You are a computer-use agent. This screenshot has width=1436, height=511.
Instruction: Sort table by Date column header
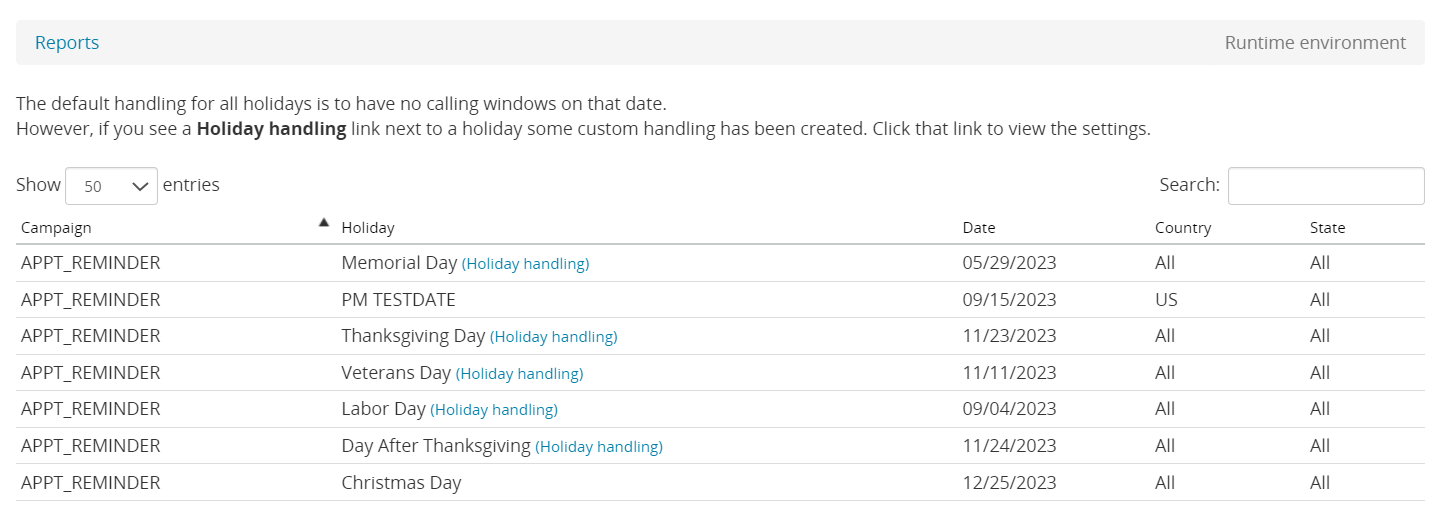click(x=979, y=228)
